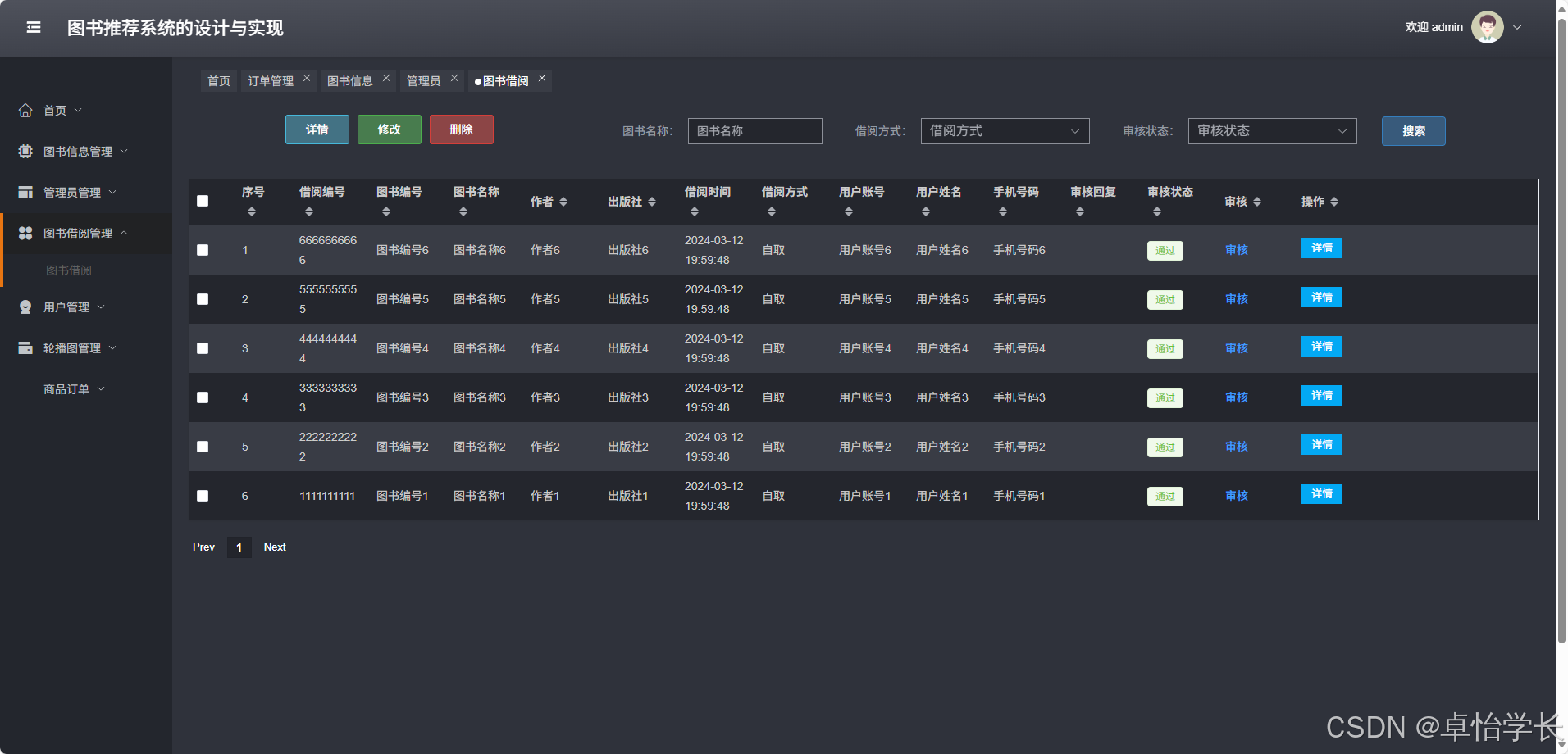Viewport: 1568px width, 754px height.
Task: Collapse the 图书借阅管理 sidebar menu
Action: pos(86,234)
